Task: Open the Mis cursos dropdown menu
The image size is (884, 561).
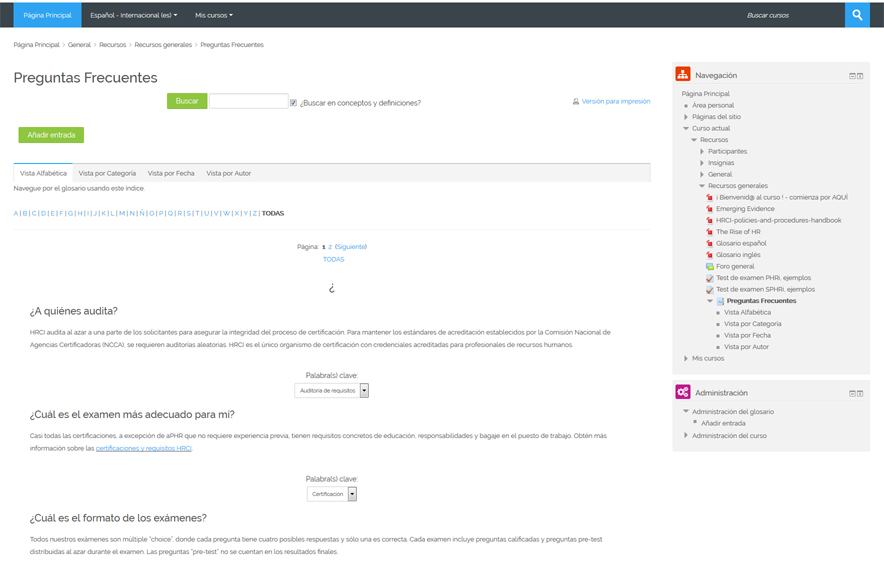Action: (214, 15)
